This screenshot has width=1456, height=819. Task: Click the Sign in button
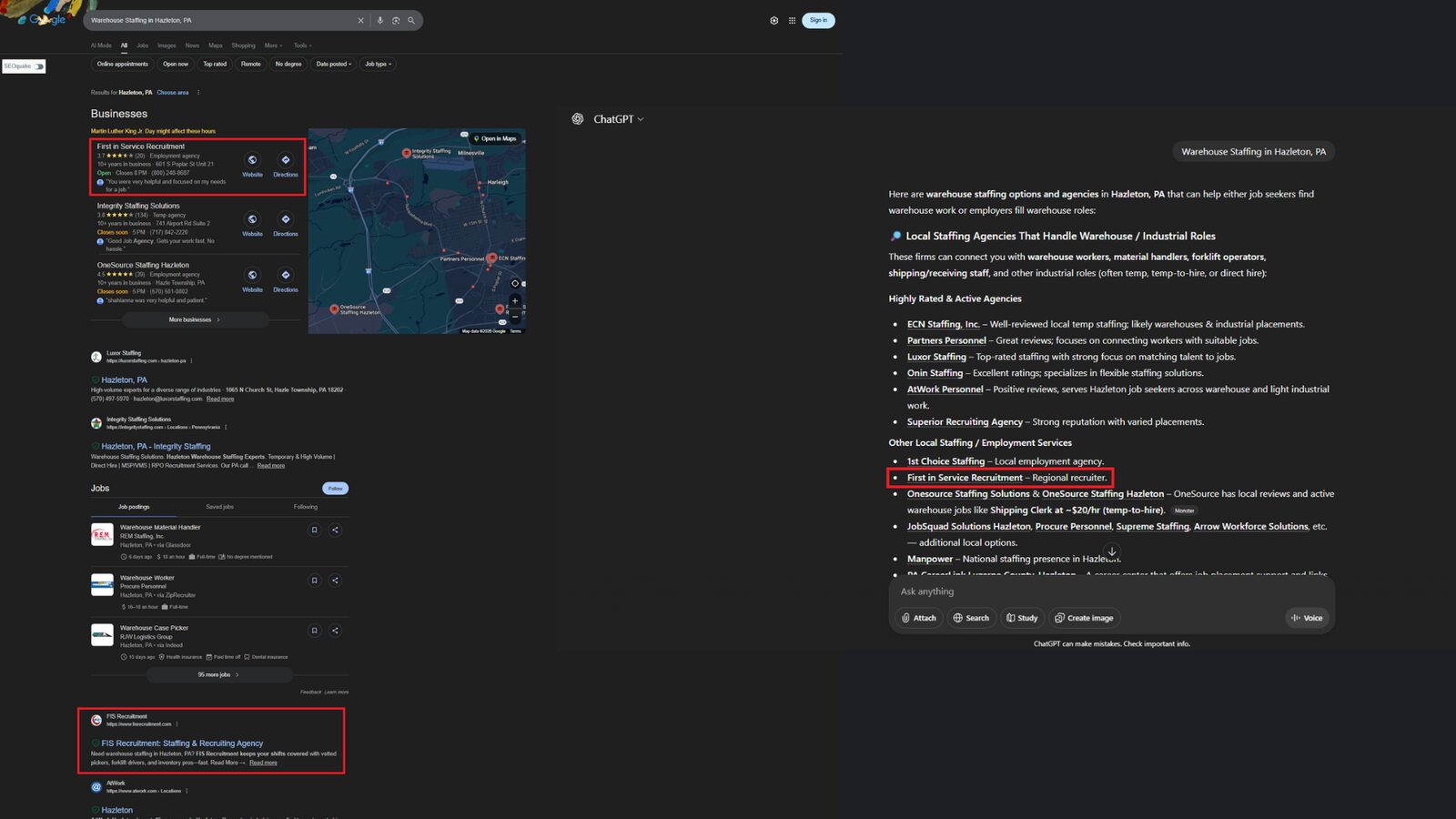click(x=818, y=20)
